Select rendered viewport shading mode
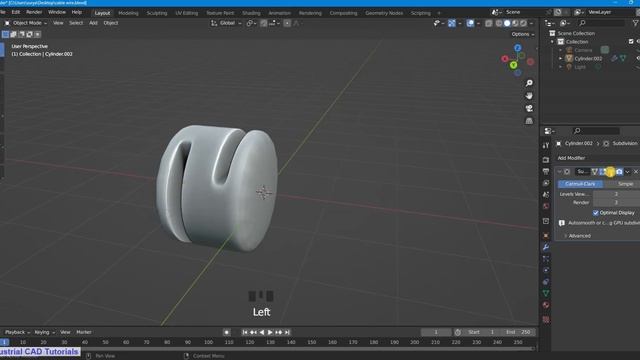The image size is (640, 360). 523,23
